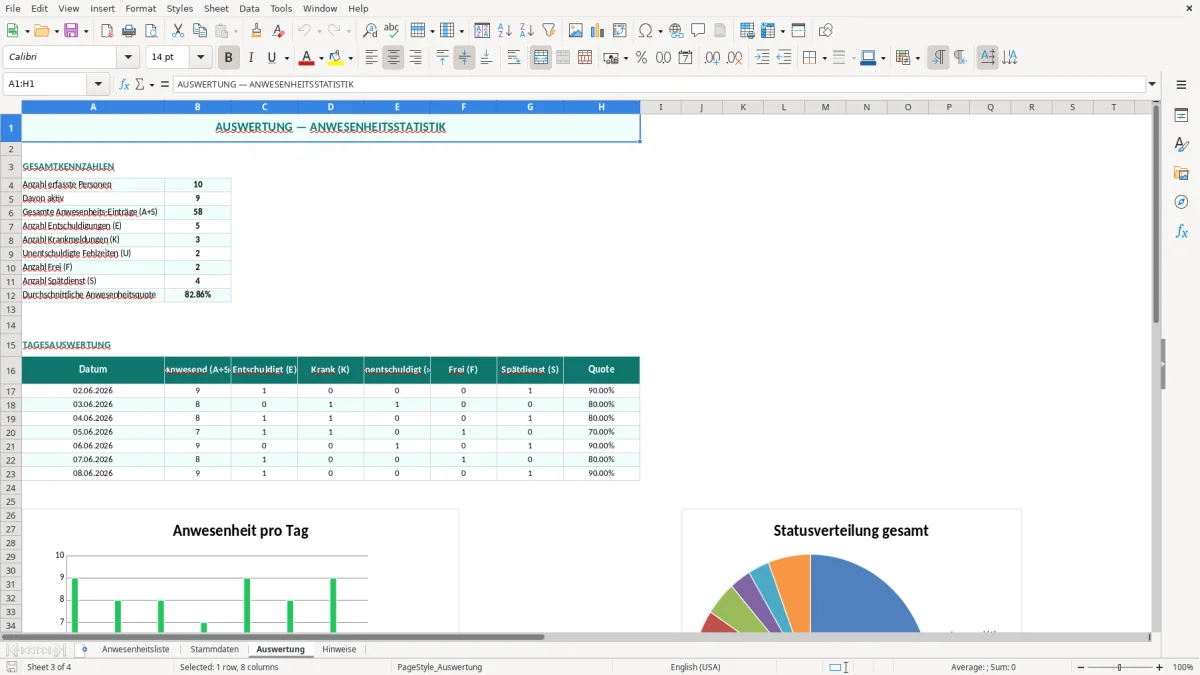Toggle Align Left
1200x675 pixels.
pos(372,58)
